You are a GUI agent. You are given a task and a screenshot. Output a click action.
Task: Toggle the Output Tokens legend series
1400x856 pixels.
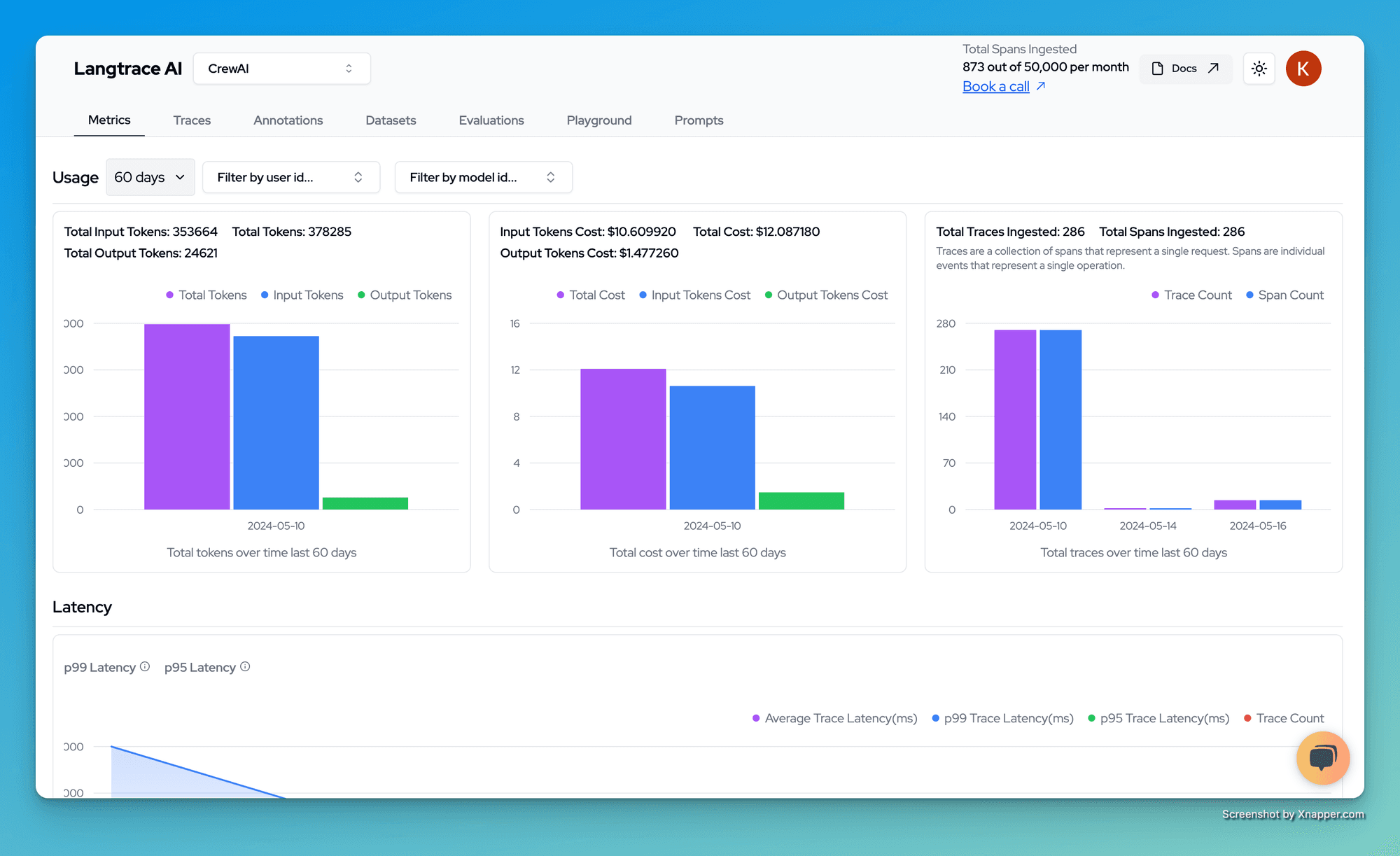tap(405, 295)
